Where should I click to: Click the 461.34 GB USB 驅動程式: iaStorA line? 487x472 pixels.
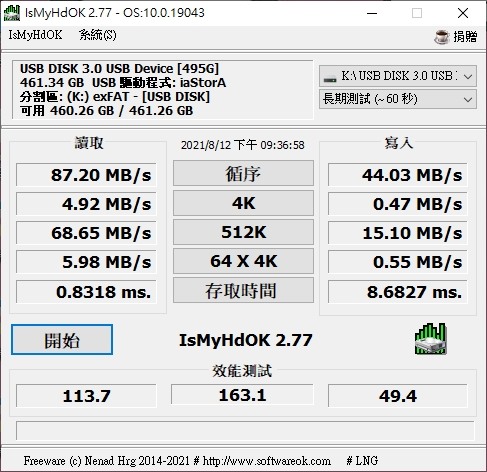point(123,83)
